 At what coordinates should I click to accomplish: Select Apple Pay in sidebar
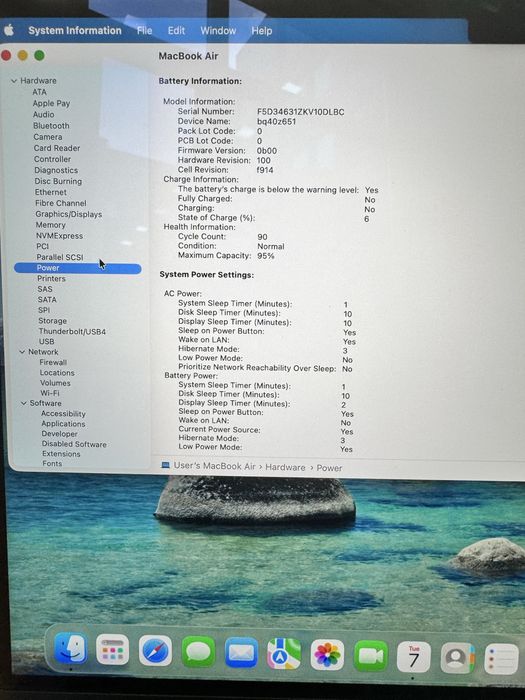point(51,103)
